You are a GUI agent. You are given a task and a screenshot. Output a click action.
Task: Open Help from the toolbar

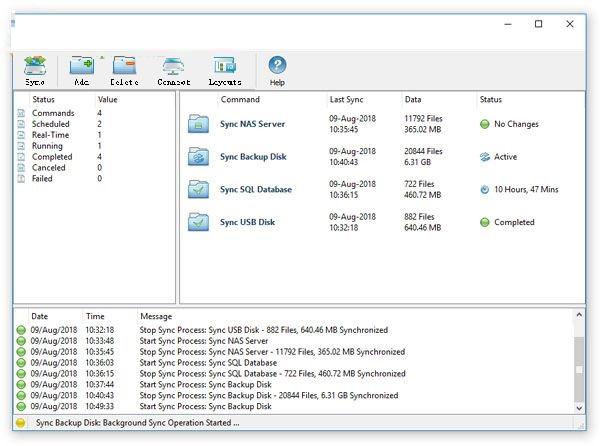click(277, 70)
